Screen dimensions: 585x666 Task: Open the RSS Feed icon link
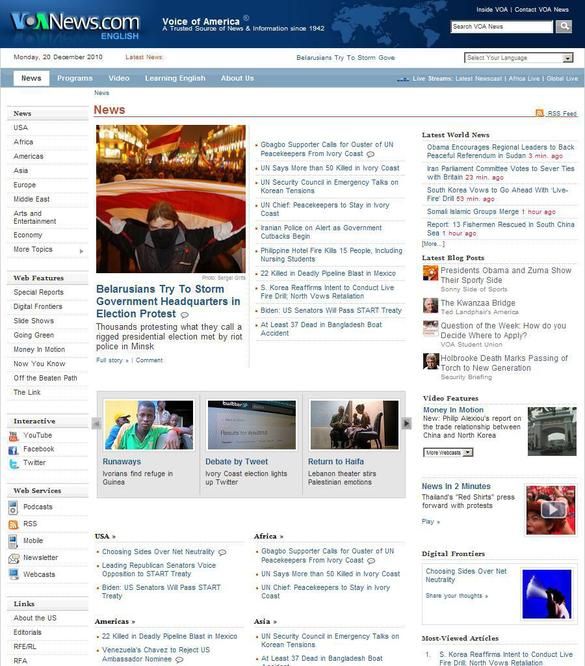coord(540,113)
